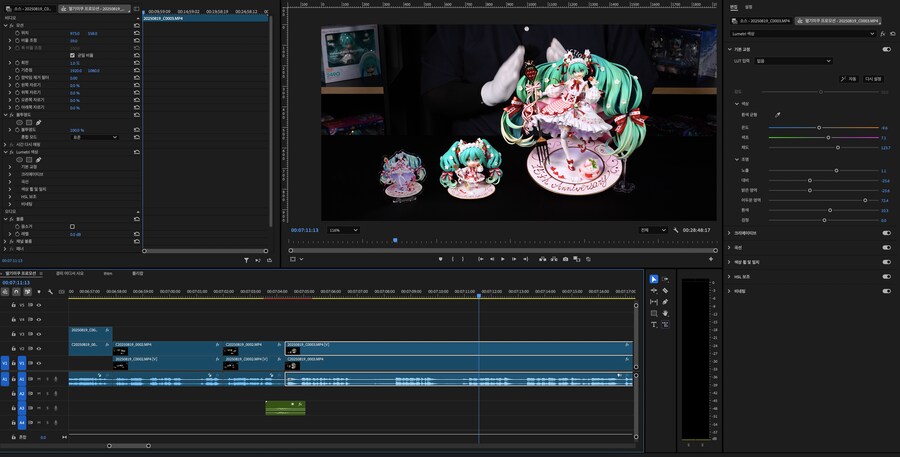Toggle the Uniform Scale checkbox
The width and height of the screenshot is (900, 457).
[72, 56]
